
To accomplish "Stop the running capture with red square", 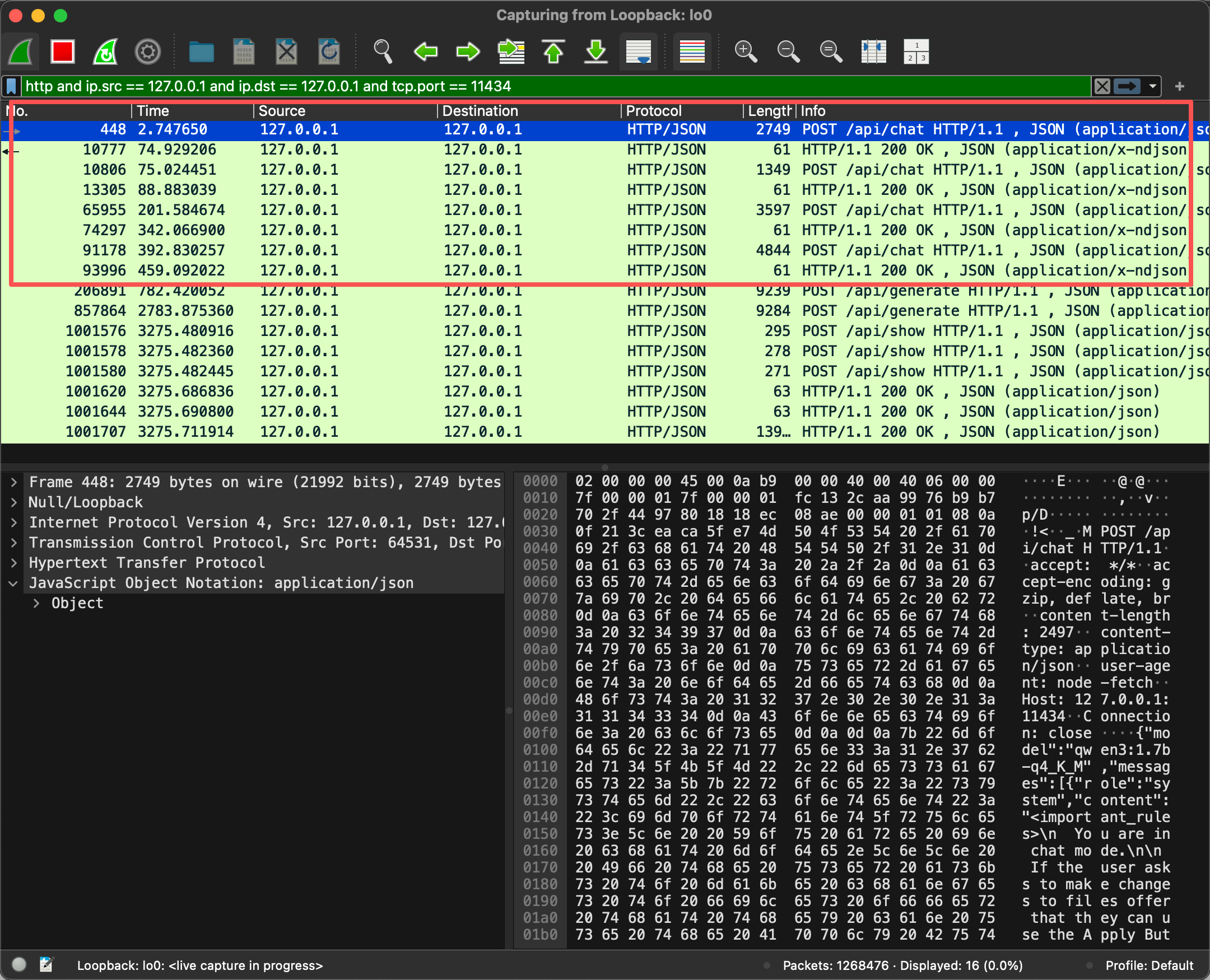I will point(62,52).
